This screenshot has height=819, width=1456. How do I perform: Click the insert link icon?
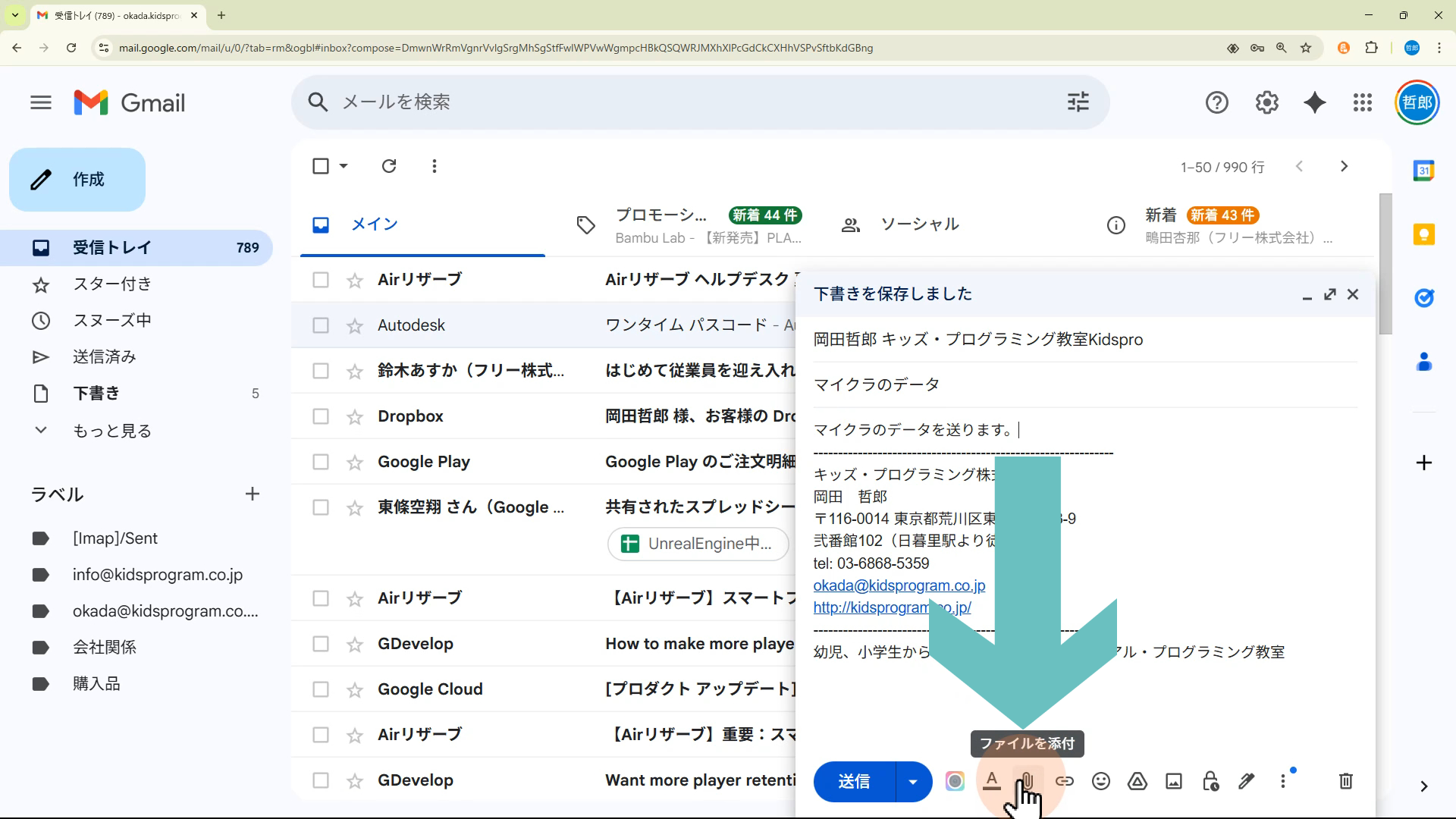[x=1065, y=781]
